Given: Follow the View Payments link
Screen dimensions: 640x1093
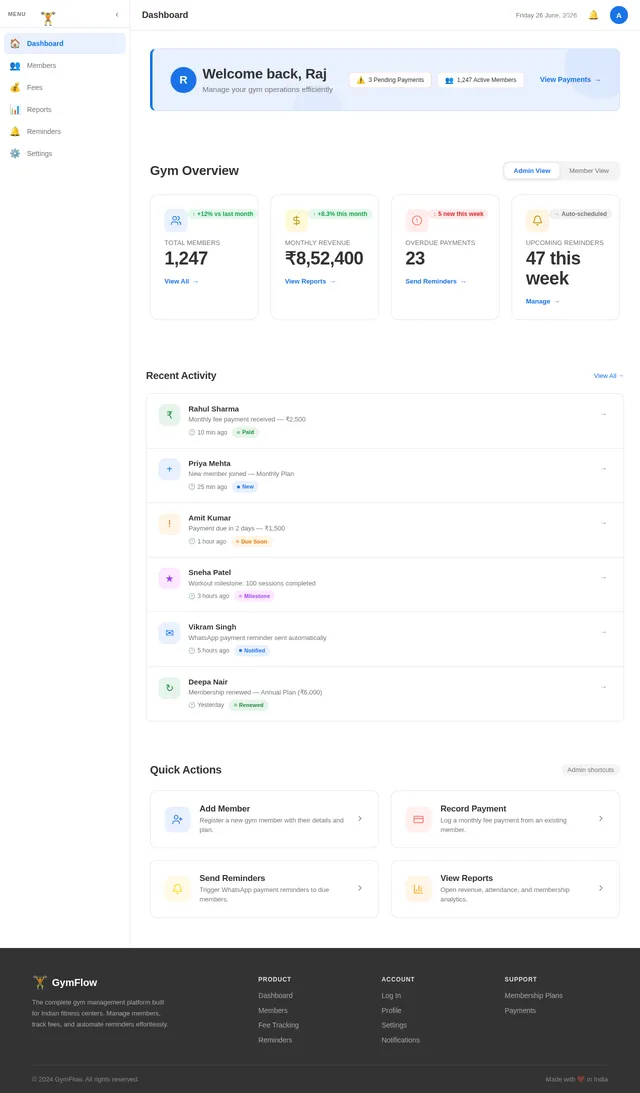Looking at the screenshot, I should 570,79.
